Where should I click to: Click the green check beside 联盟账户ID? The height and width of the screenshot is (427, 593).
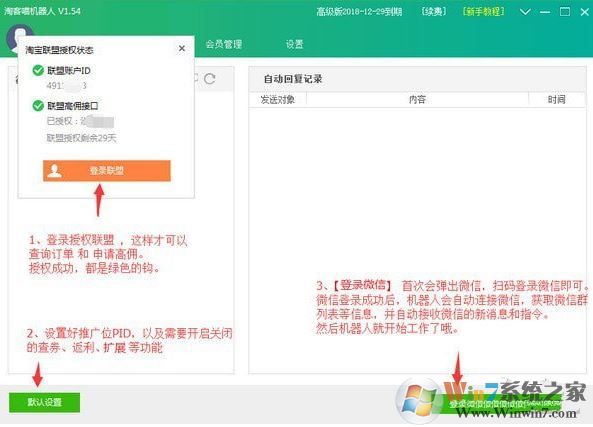(x=38, y=70)
